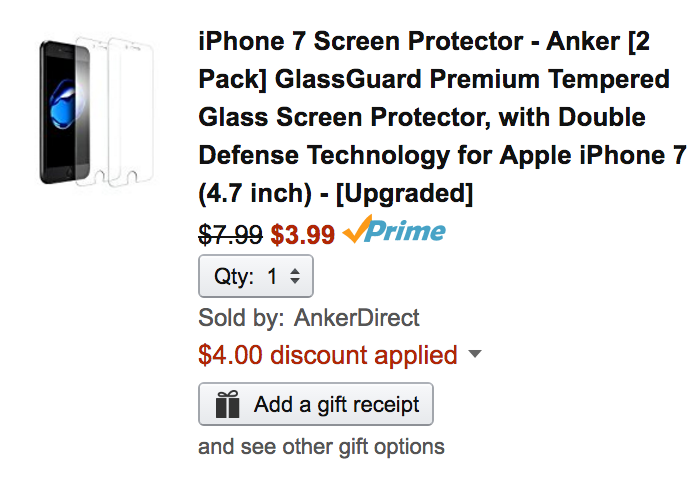Open the product thumbnail image
The image size is (700, 486).
[92, 111]
